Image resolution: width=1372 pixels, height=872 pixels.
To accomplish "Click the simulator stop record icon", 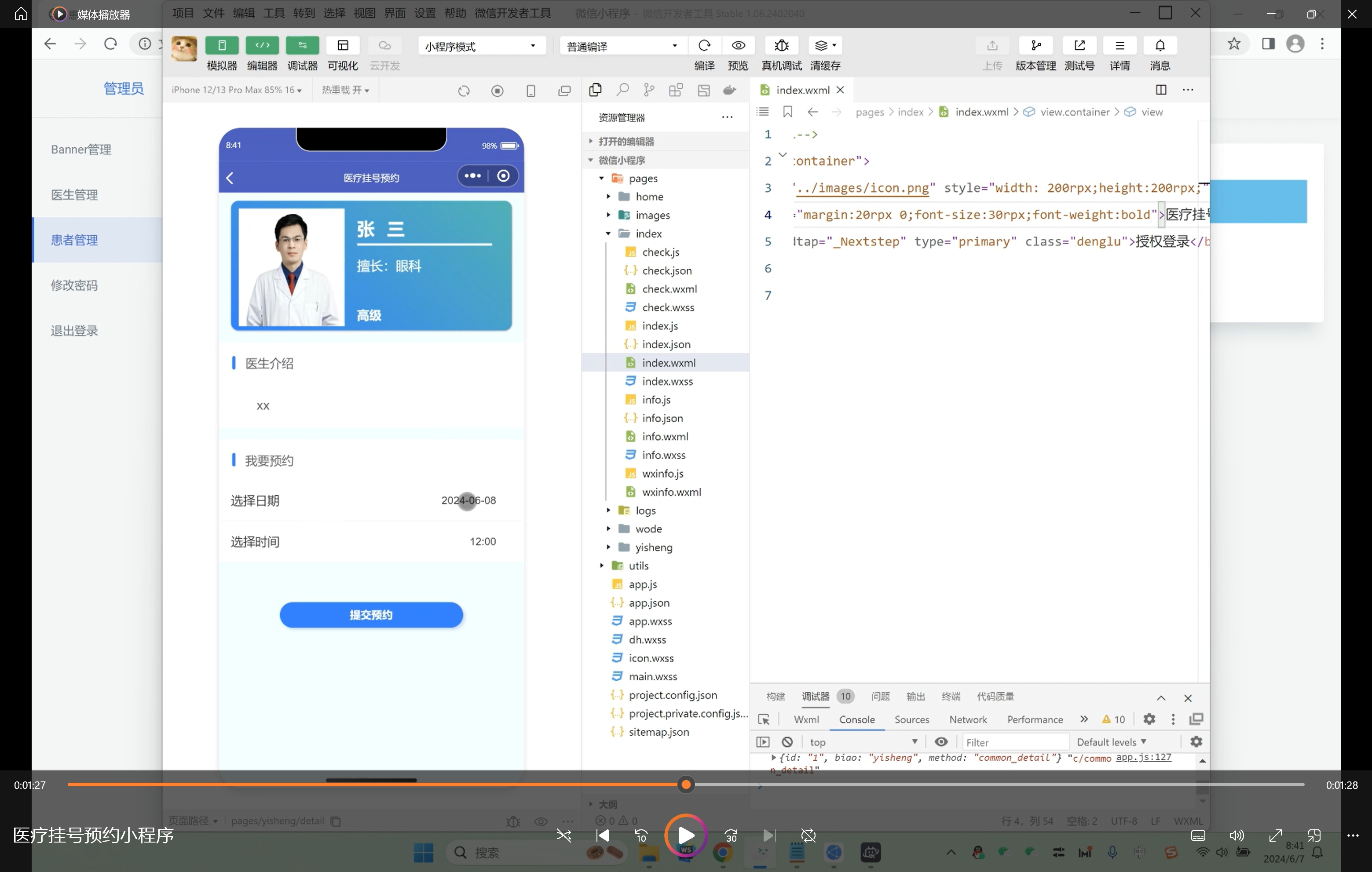I will coord(498,91).
